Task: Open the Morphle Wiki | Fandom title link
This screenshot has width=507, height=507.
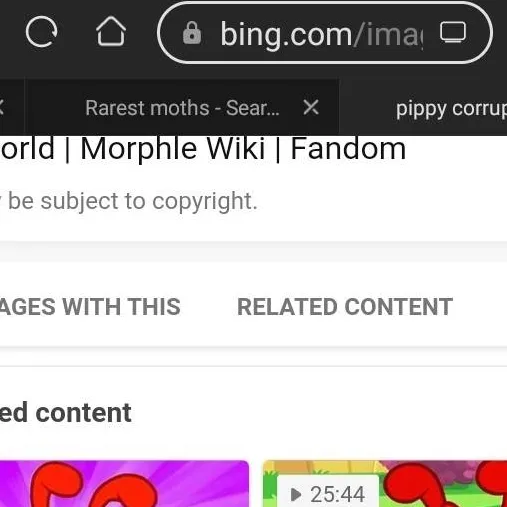Action: tap(203, 149)
